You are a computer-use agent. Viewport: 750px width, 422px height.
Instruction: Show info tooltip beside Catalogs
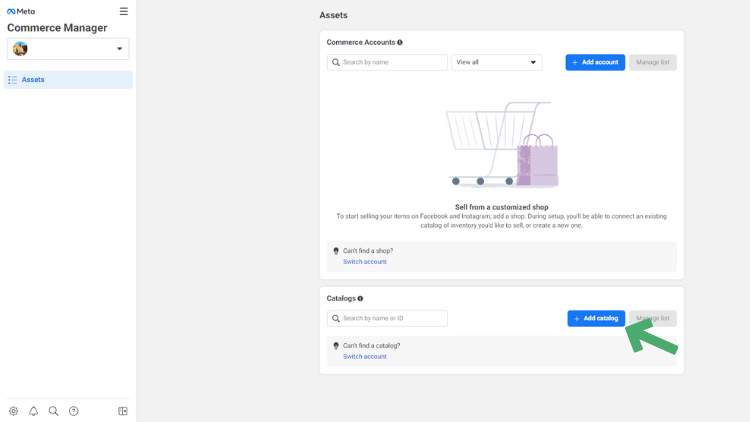(360, 299)
